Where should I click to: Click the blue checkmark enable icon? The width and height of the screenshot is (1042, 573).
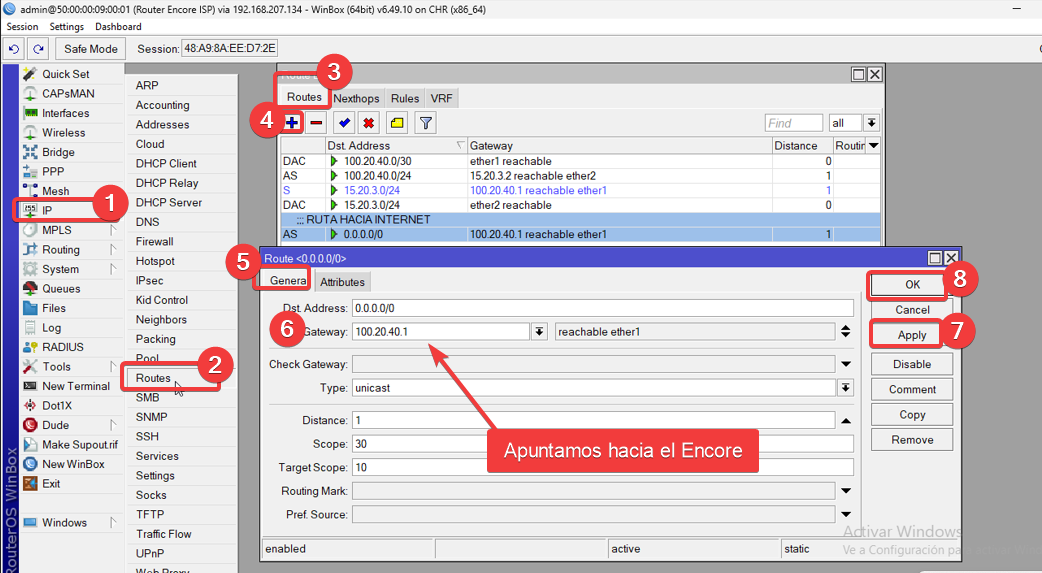[x=344, y=122]
